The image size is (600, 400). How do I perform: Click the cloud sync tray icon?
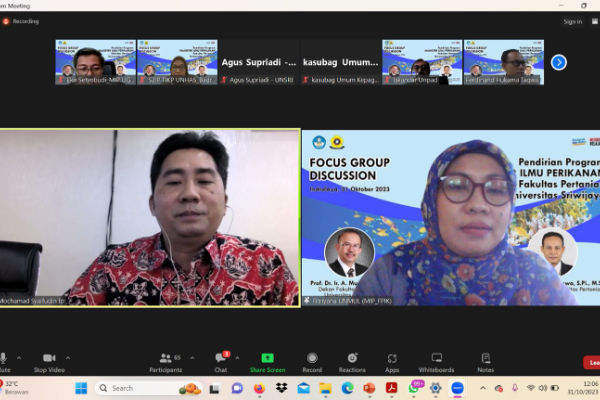coord(499,389)
